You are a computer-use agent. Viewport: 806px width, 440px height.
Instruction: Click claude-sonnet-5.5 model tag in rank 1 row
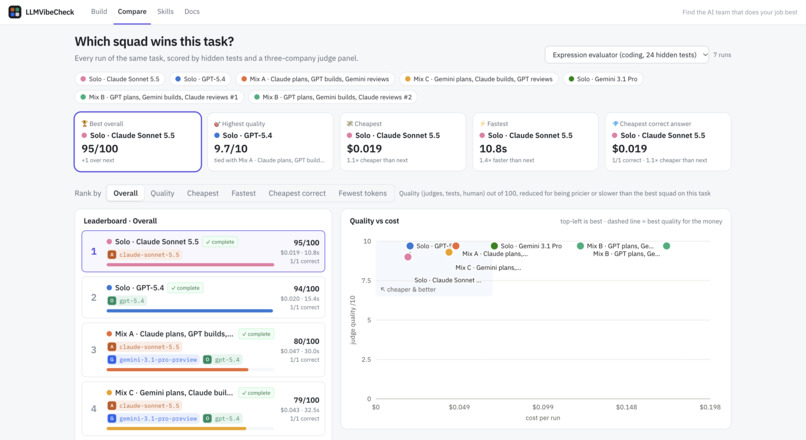coord(144,254)
